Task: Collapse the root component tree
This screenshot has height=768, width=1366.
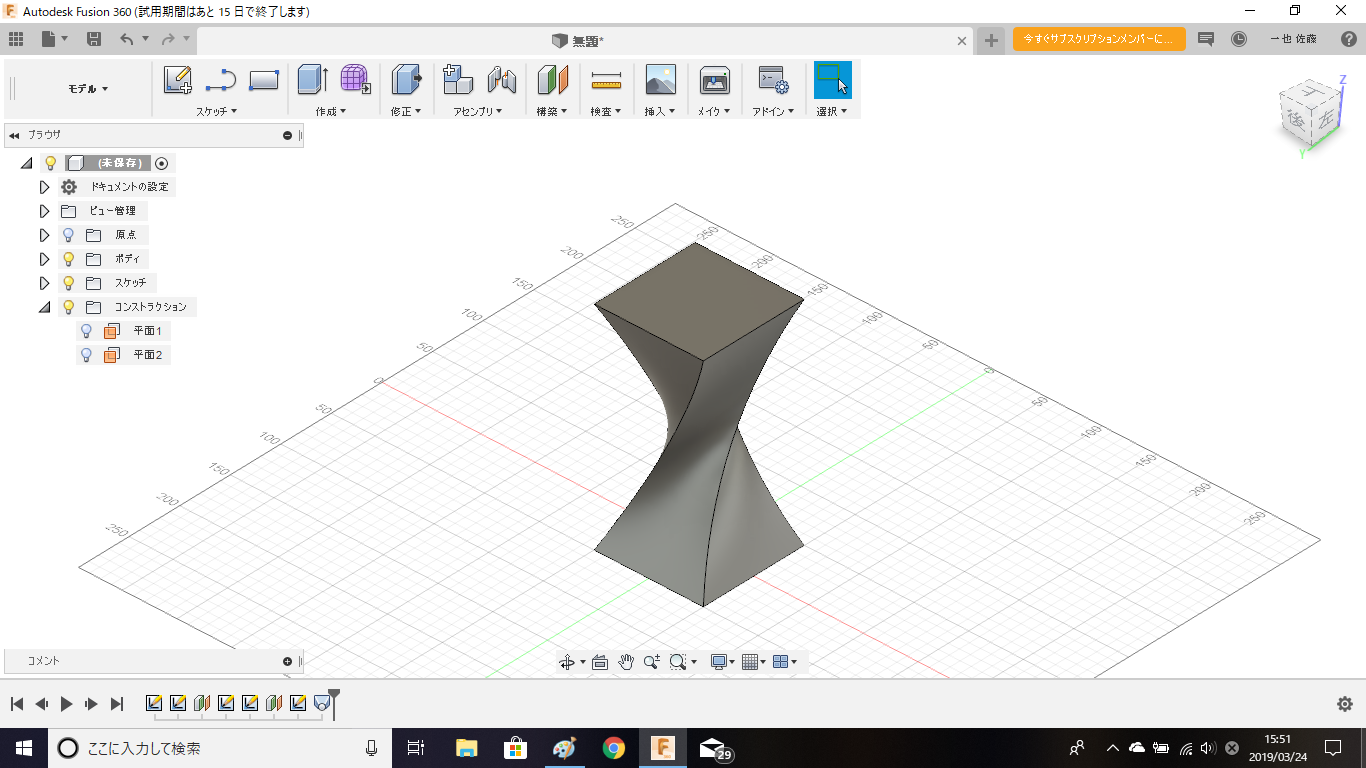Action: (27, 163)
